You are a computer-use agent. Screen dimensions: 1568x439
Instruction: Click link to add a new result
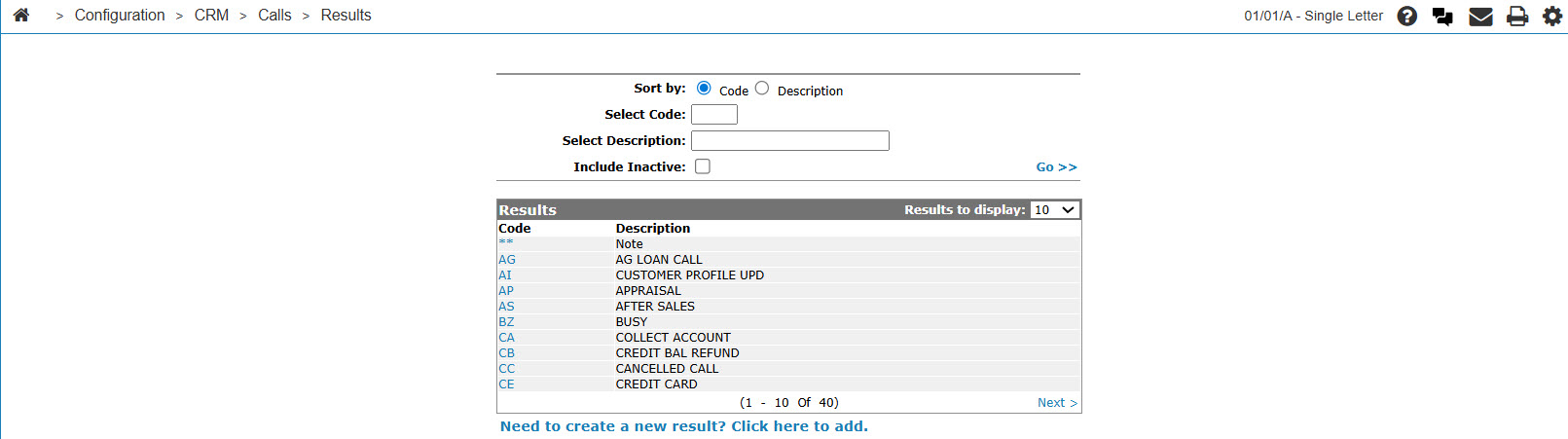[683, 426]
